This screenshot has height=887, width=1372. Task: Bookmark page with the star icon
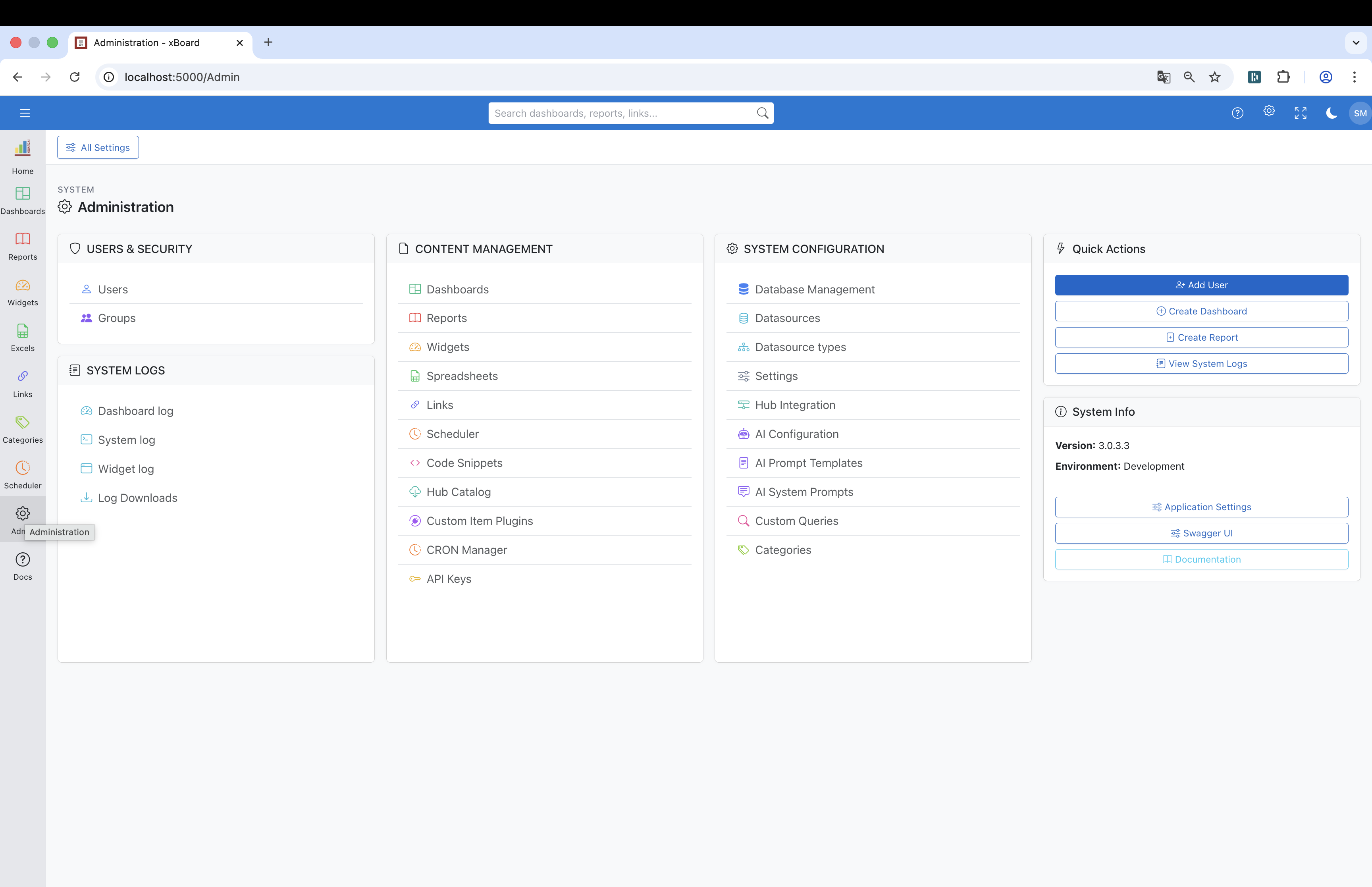tap(1215, 77)
